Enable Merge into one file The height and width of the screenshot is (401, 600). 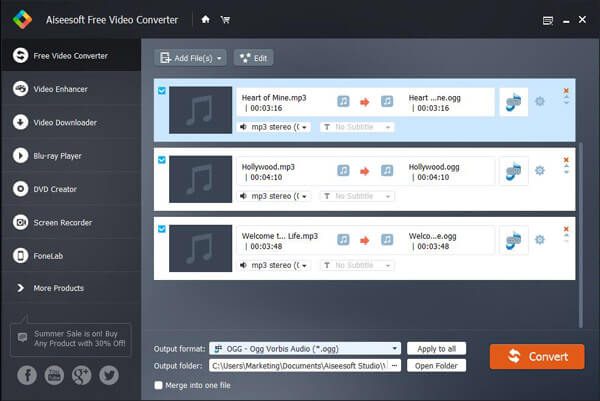pos(158,385)
